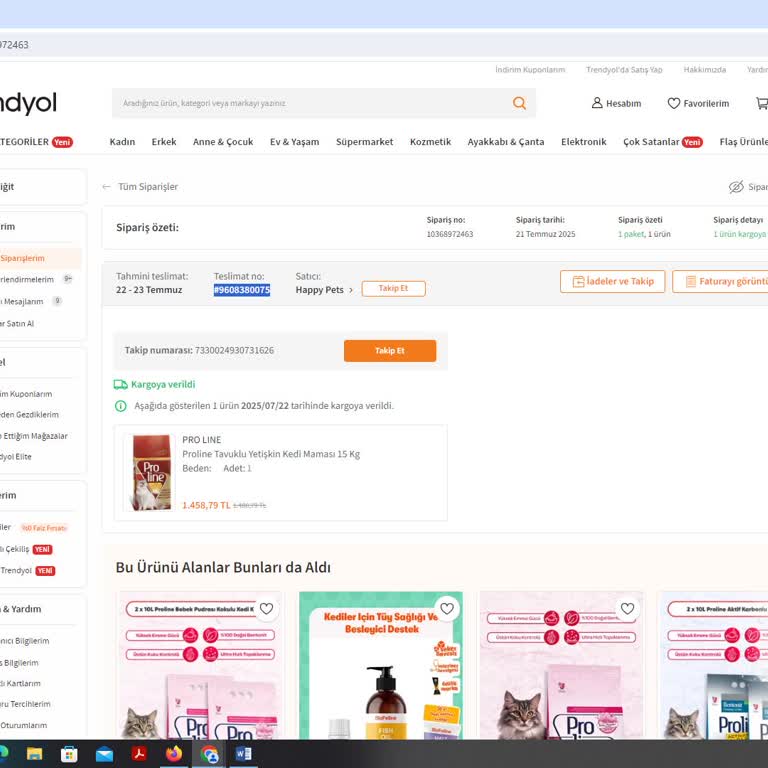The height and width of the screenshot is (768, 768).
Task: Open Trendyol'da Satış Yap link
Action: 624,70
